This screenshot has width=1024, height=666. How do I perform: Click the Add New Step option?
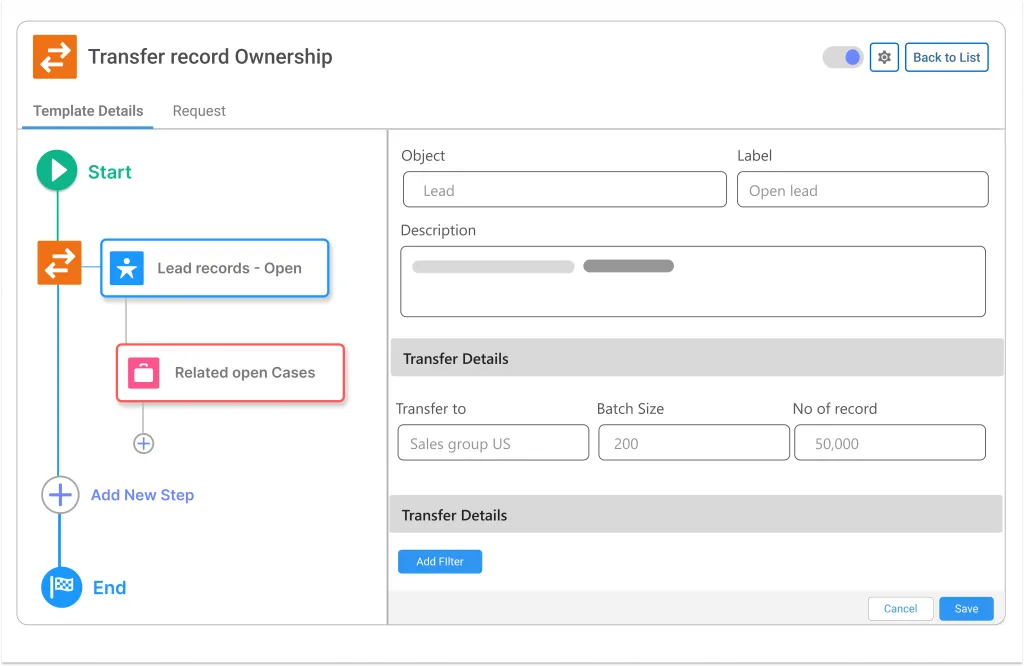[x=142, y=495]
